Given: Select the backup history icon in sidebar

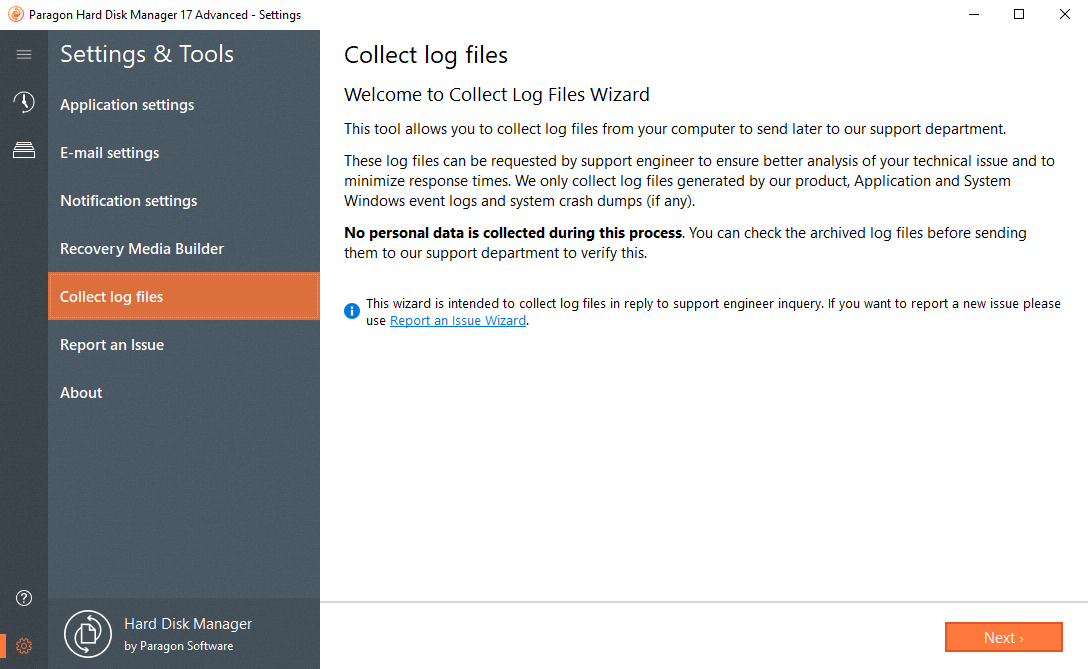Looking at the screenshot, I should [23, 101].
